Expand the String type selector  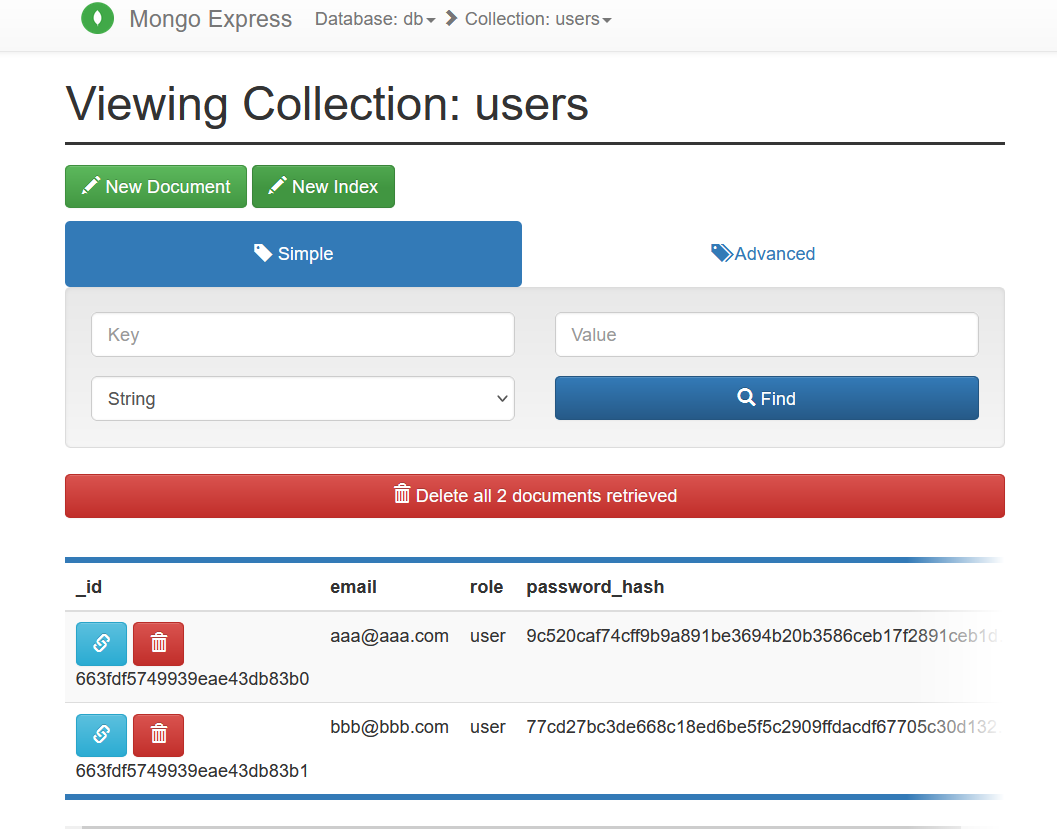click(303, 398)
